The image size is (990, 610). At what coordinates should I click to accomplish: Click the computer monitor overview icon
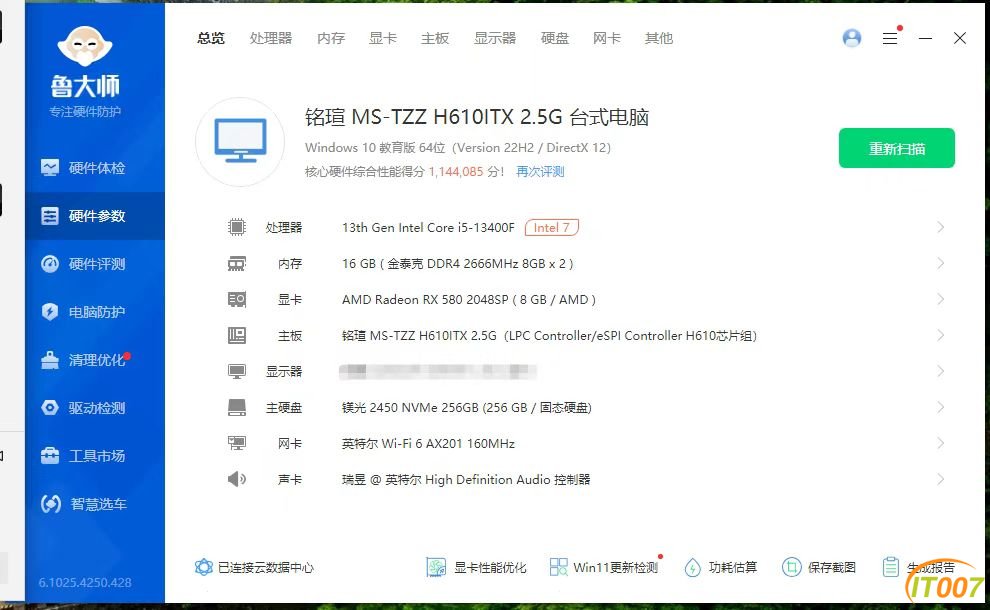tap(240, 141)
